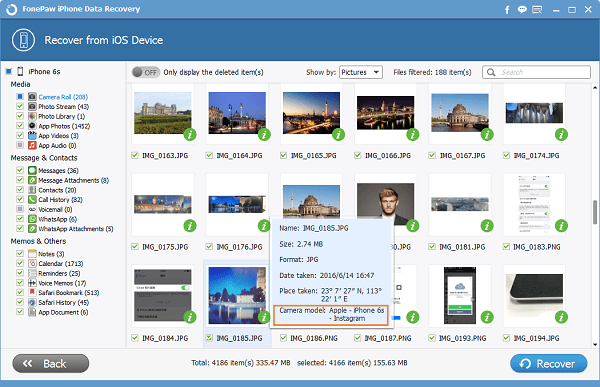Image resolution: width=600 pixels, height=387 pixels.
Task: Click the Call History phone icon
Action: (x=32, y=199)
